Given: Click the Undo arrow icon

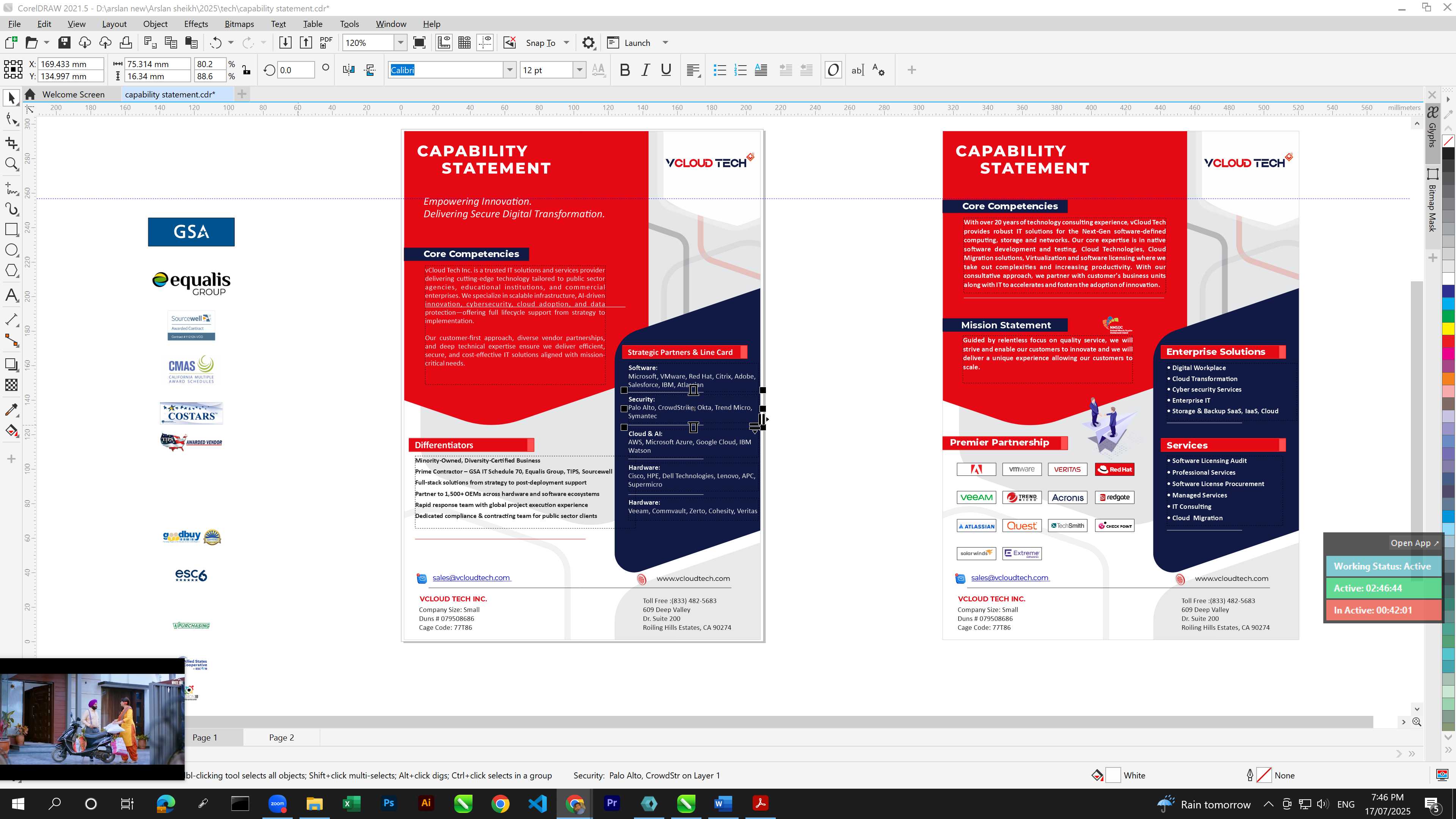Looking at the screenshot, I should 215,42.
